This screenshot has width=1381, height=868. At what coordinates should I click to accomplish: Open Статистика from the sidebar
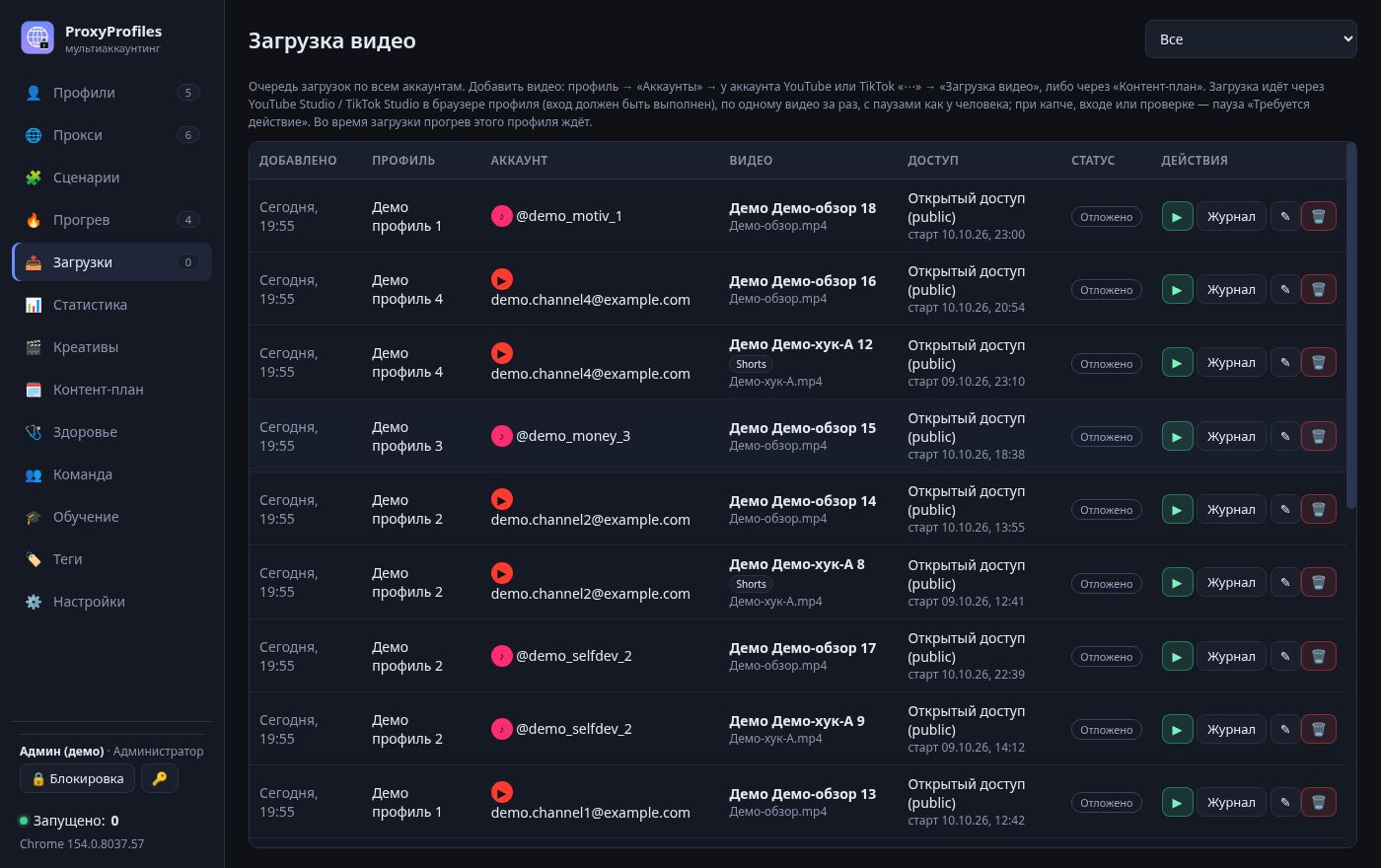pyautogui.click(x=111, y=305)
